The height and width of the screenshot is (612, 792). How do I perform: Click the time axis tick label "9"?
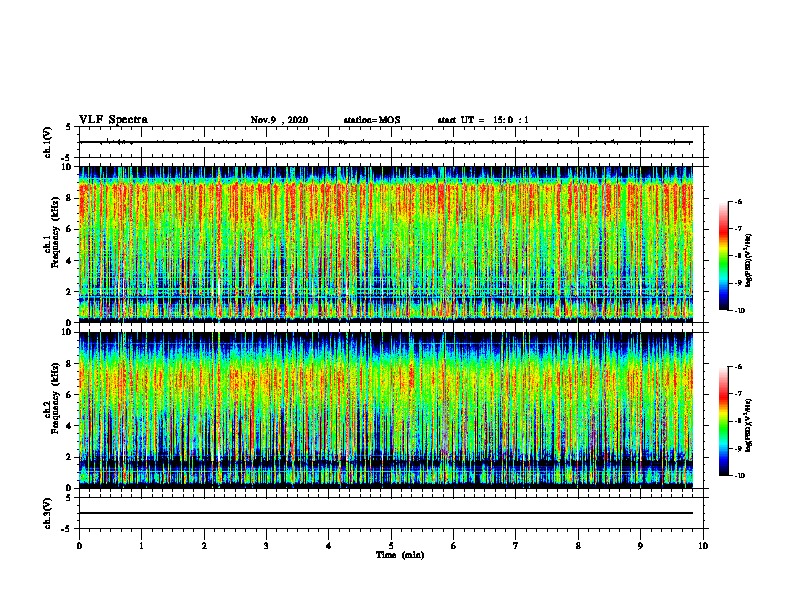[x=640, y=546]
